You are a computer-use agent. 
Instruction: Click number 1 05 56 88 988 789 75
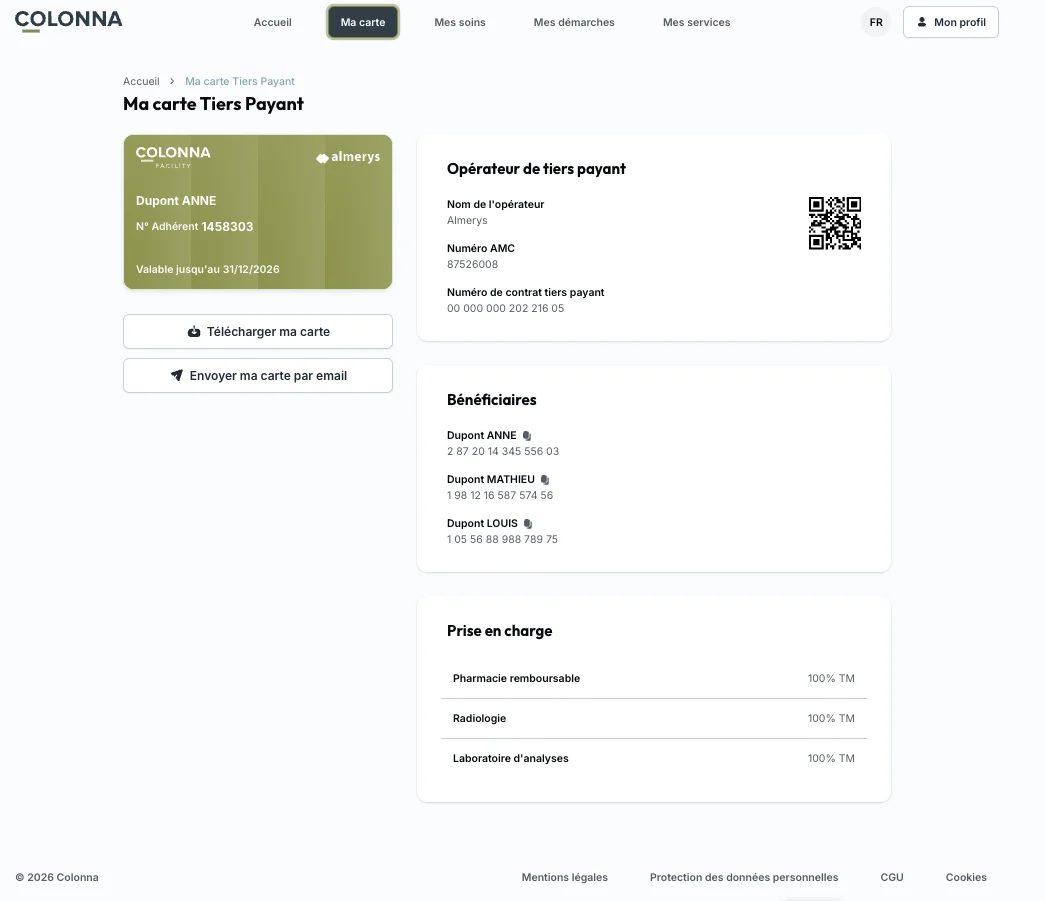point(503,539)
